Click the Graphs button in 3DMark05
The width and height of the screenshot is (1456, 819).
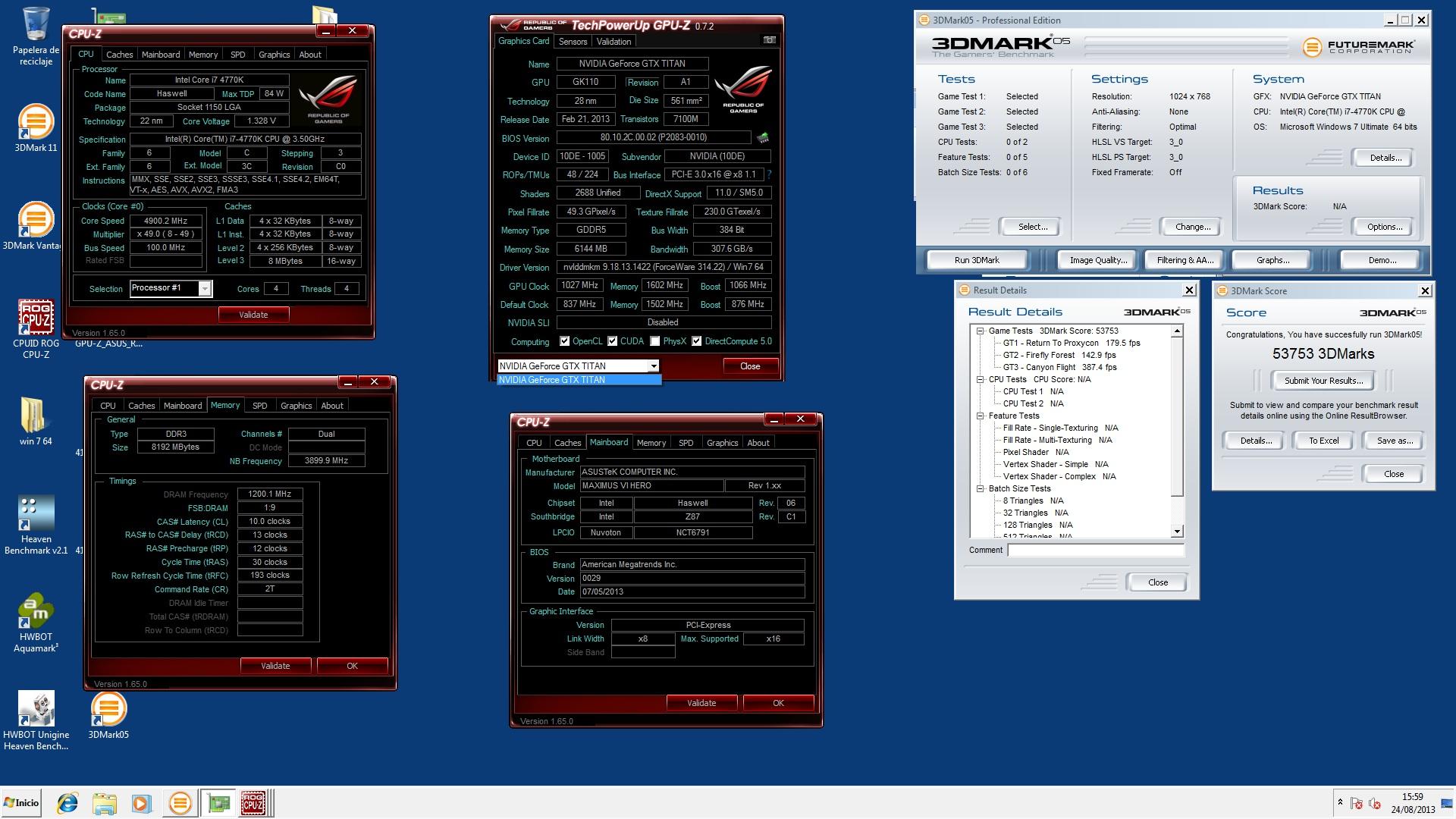pyautogui.click(x=1272, y=260)
